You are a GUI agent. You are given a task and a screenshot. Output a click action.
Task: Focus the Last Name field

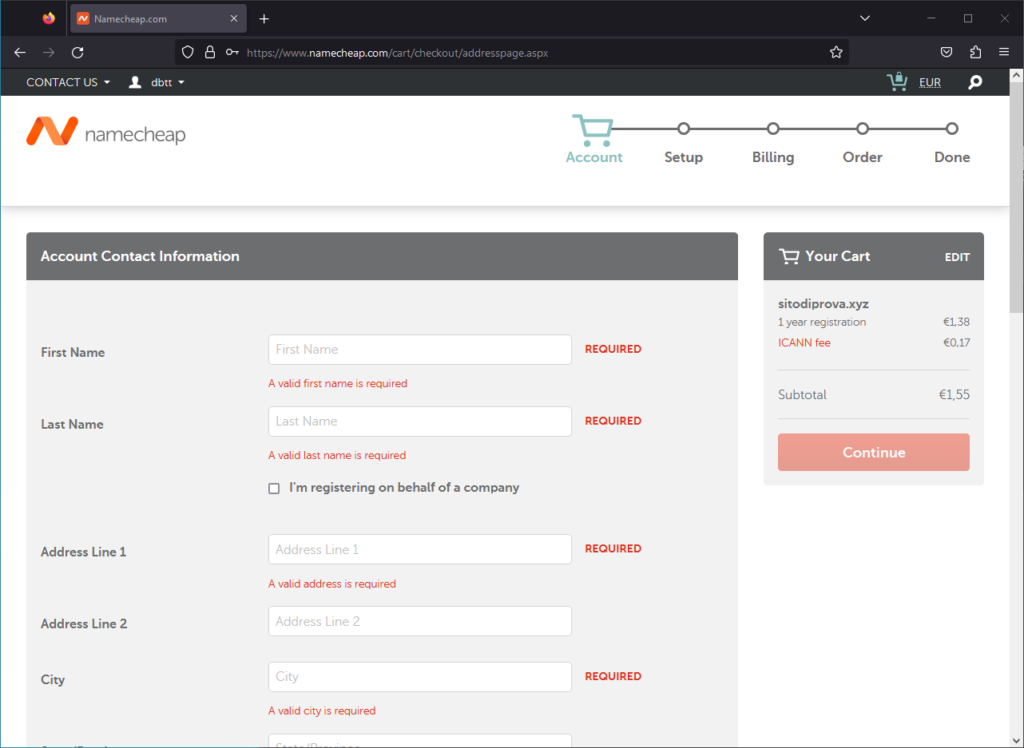(x=420, y=421)
